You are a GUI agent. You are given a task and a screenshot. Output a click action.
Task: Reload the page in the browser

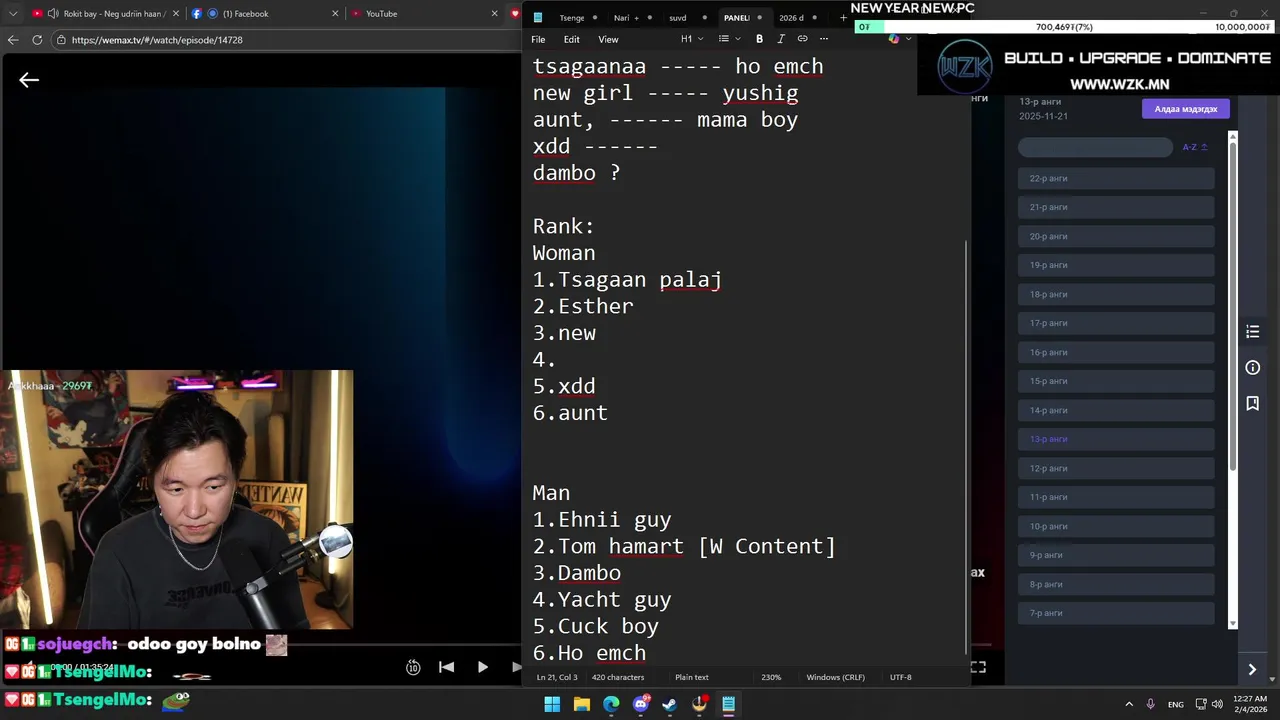point(37,40)
